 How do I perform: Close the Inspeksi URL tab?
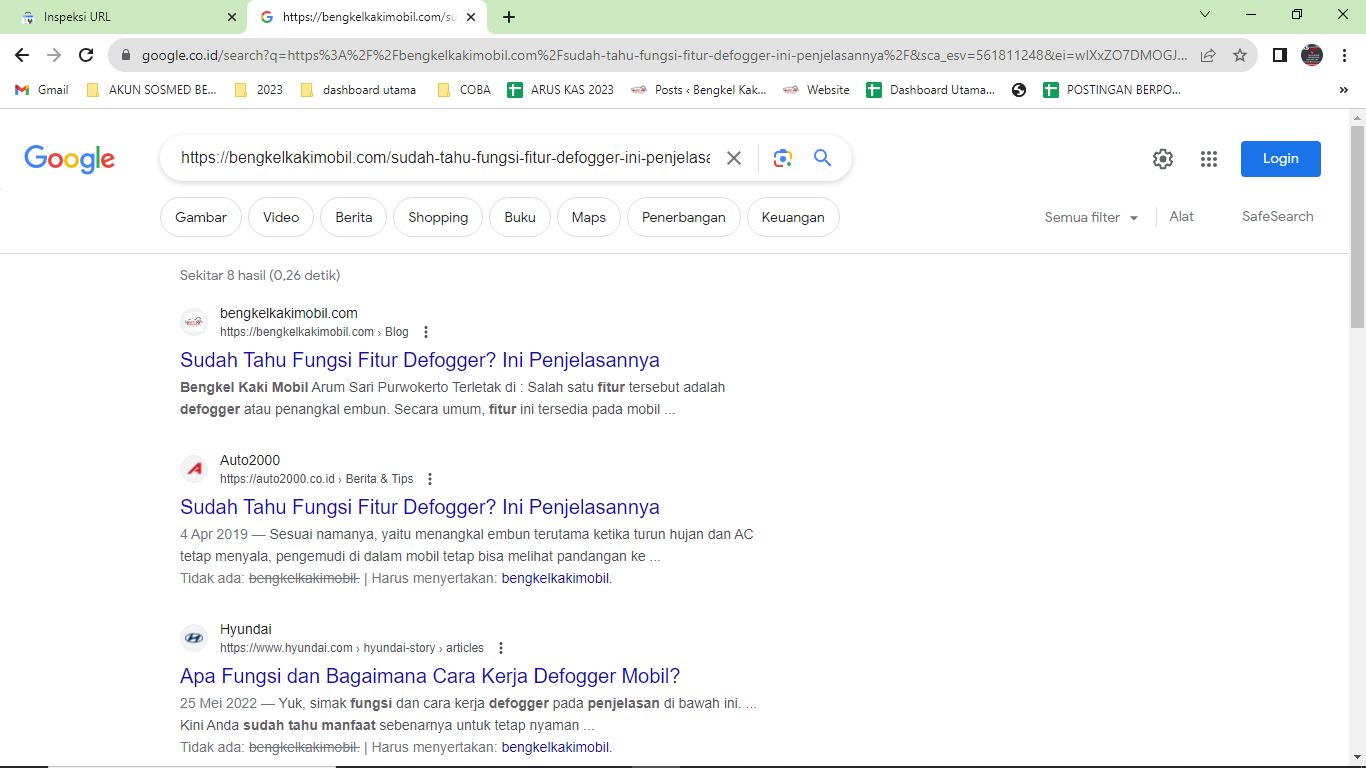(232, 17)
